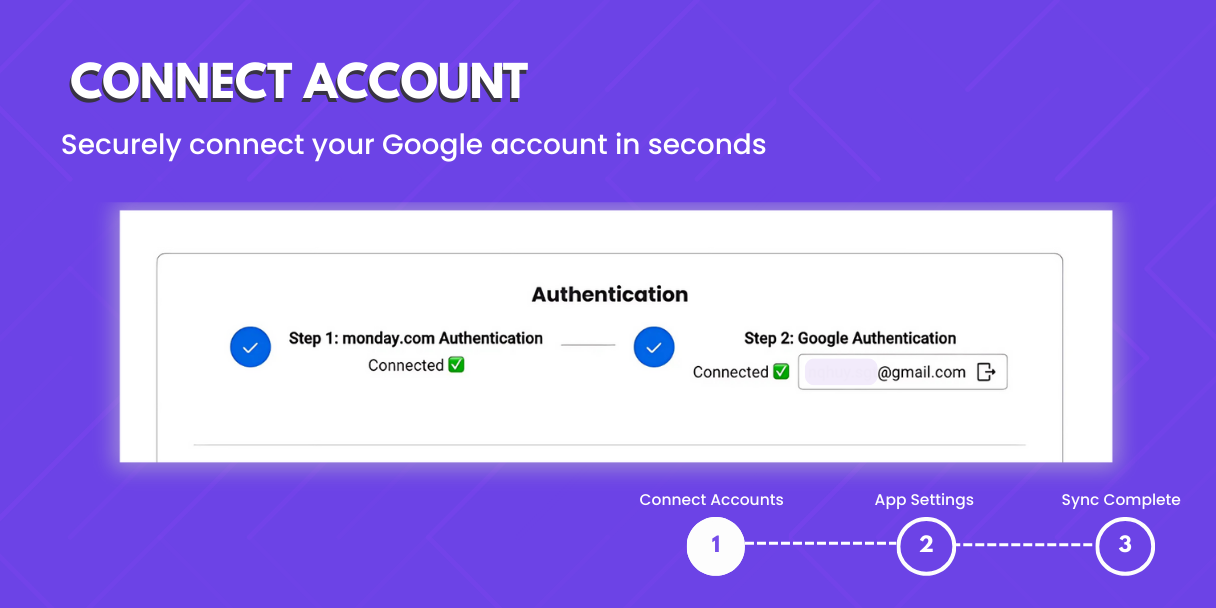The height and width of the screenshot is (608, 1216).
Task: Click the Step 1 blue checkmark circle
Action: (x=250, y=347)
